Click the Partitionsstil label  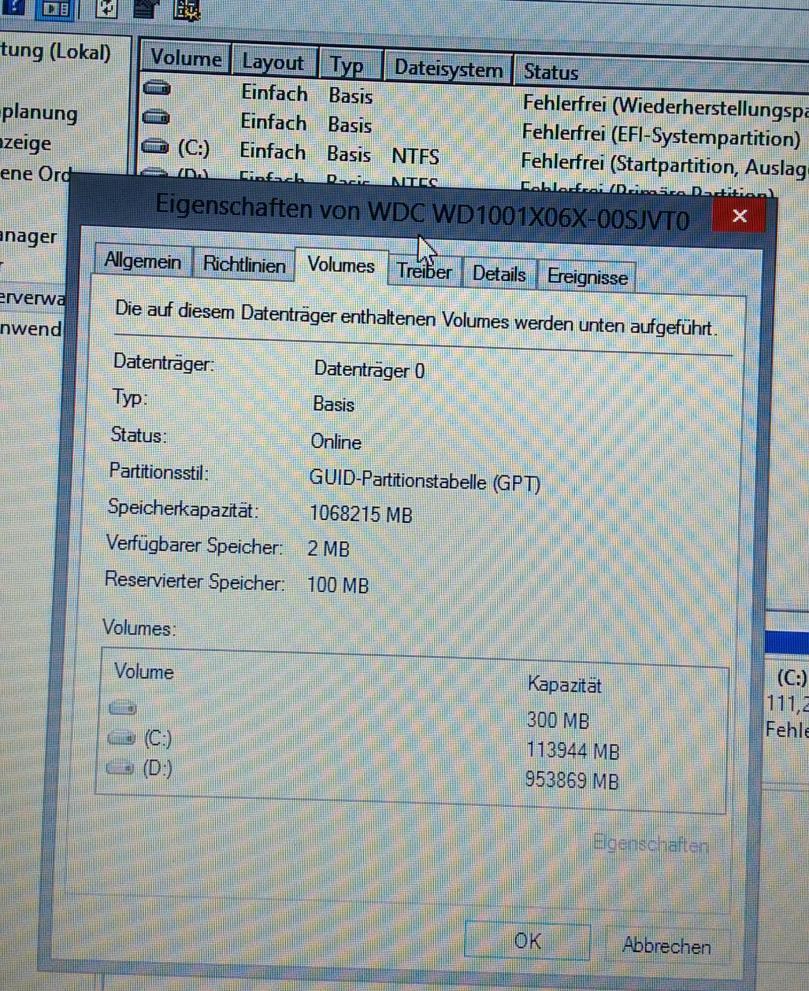(159, 471)
